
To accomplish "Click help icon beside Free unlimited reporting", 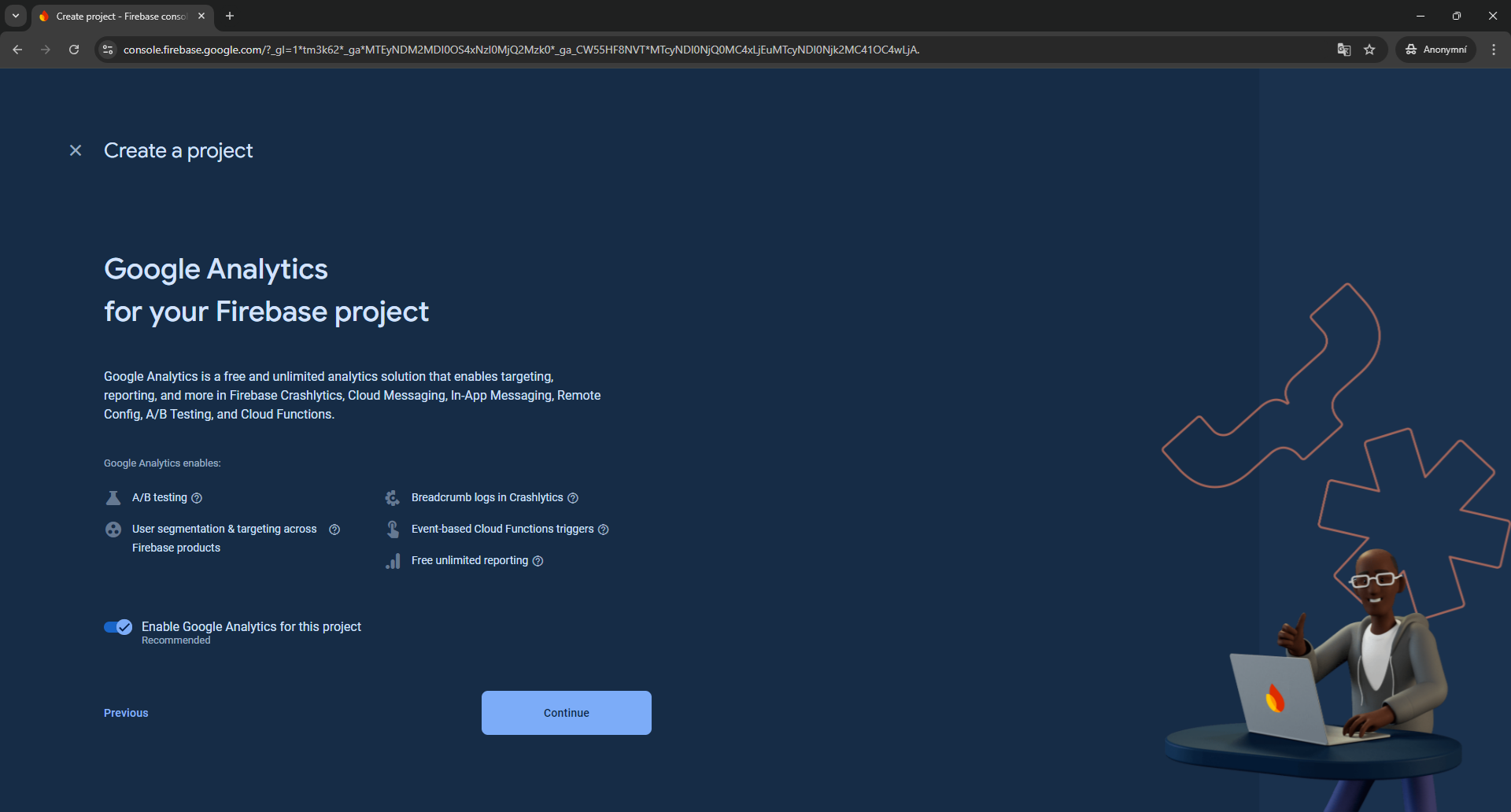I will tap(538, 561).
